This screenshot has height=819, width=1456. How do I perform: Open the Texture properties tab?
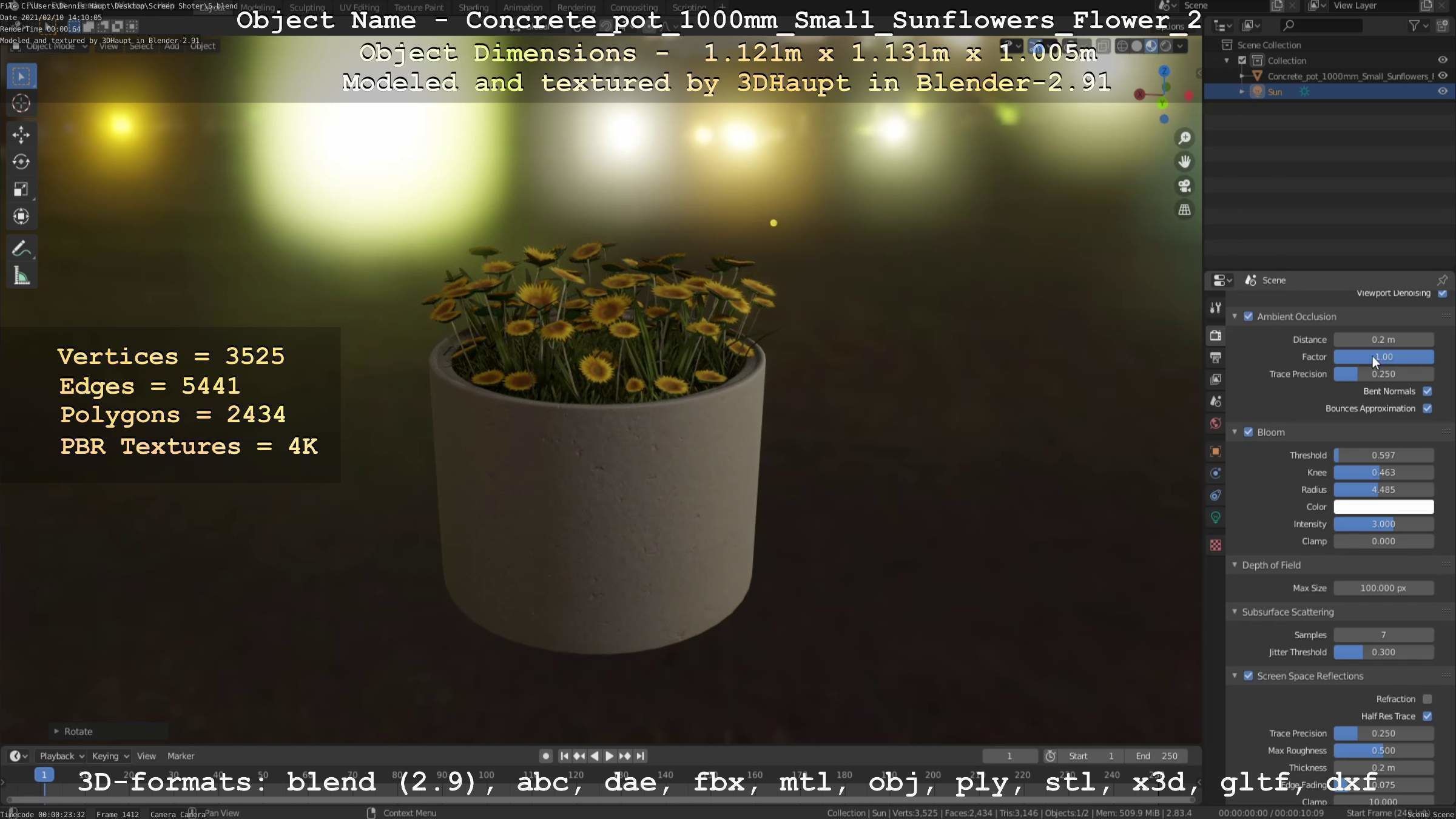tap(1215, 545)
